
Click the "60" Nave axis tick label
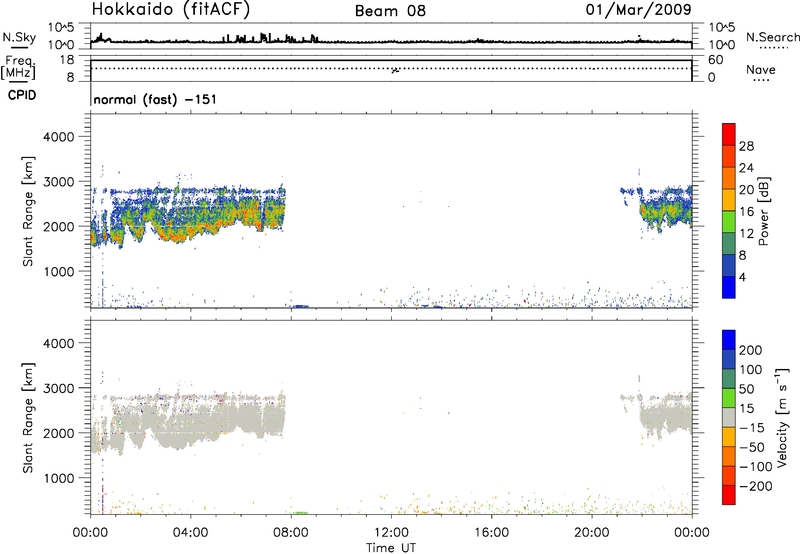tap(715, 60)
